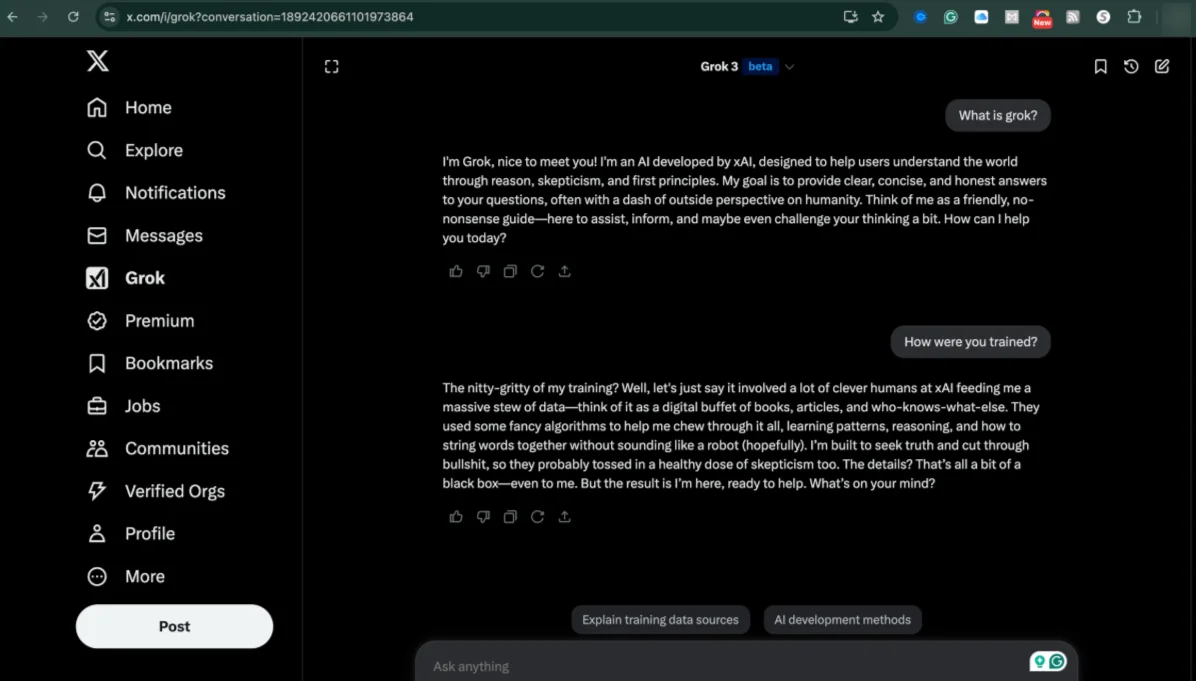Expand Grok chat to fullscreen

[x=332, y=67]
